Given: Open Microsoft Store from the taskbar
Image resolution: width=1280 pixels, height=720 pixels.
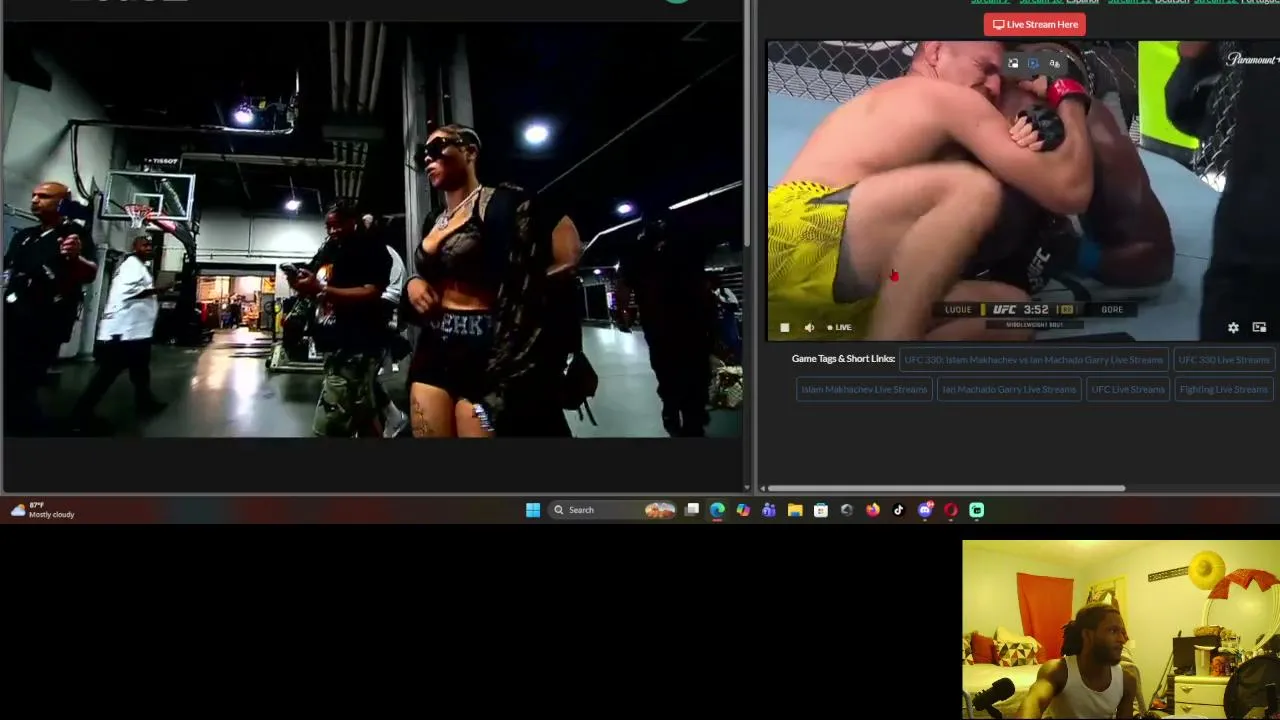Looking at the screenshot, I should [x=821, y=510].
